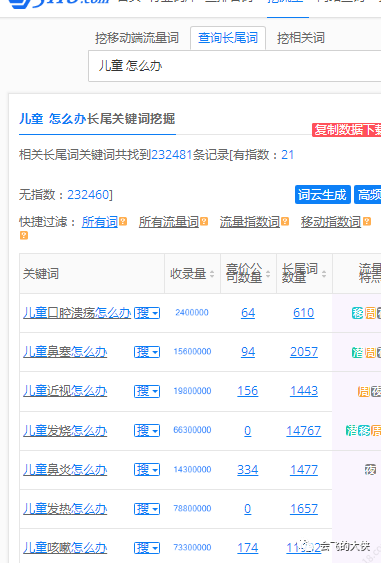The height and width of the screenshot is (563, 381).
Task: Click gray 夜 tag in 儿童鼻炎 row
Action: pos(370,470)
